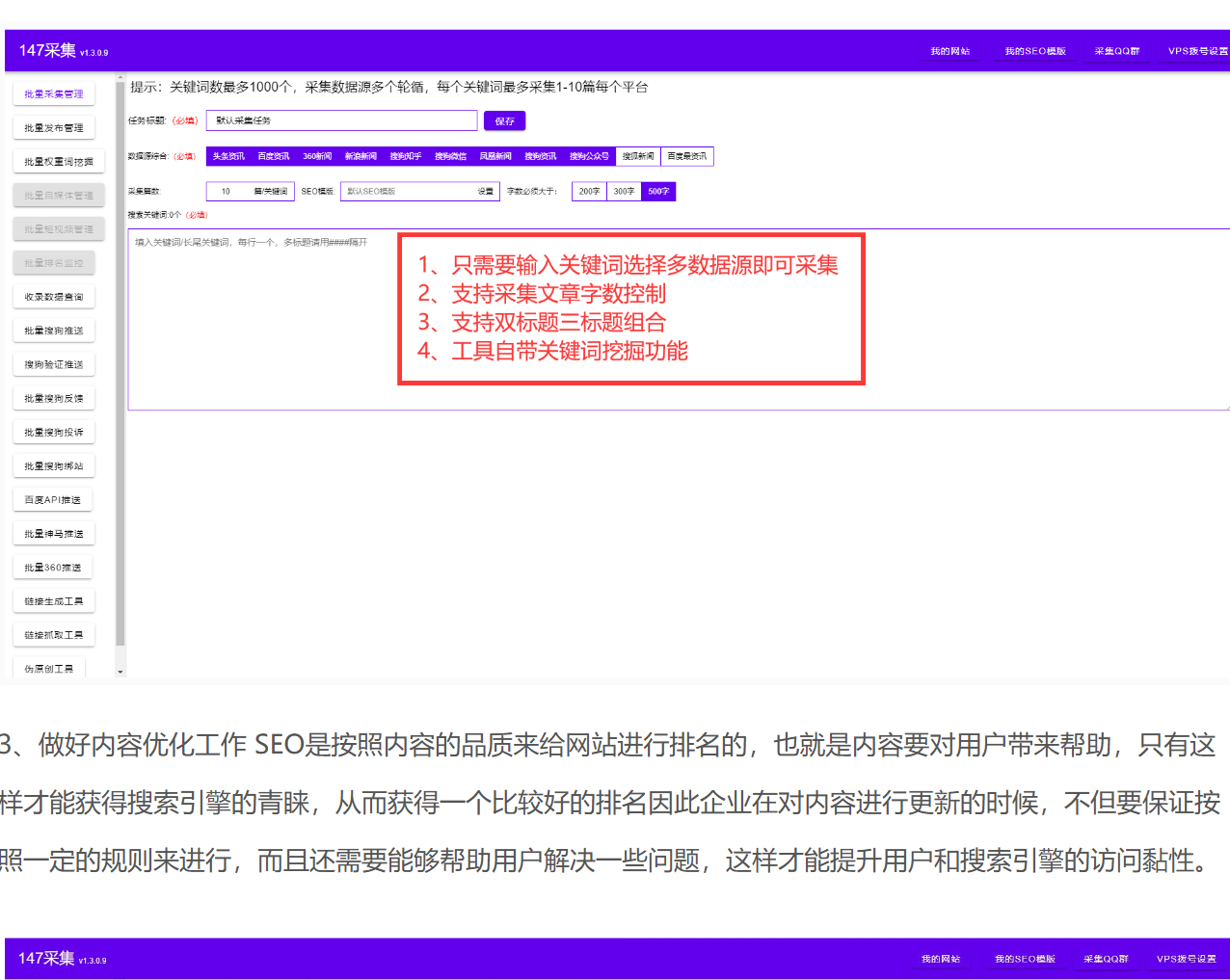Enable the 百度最资讯 data source

click(x=686, y=156)
